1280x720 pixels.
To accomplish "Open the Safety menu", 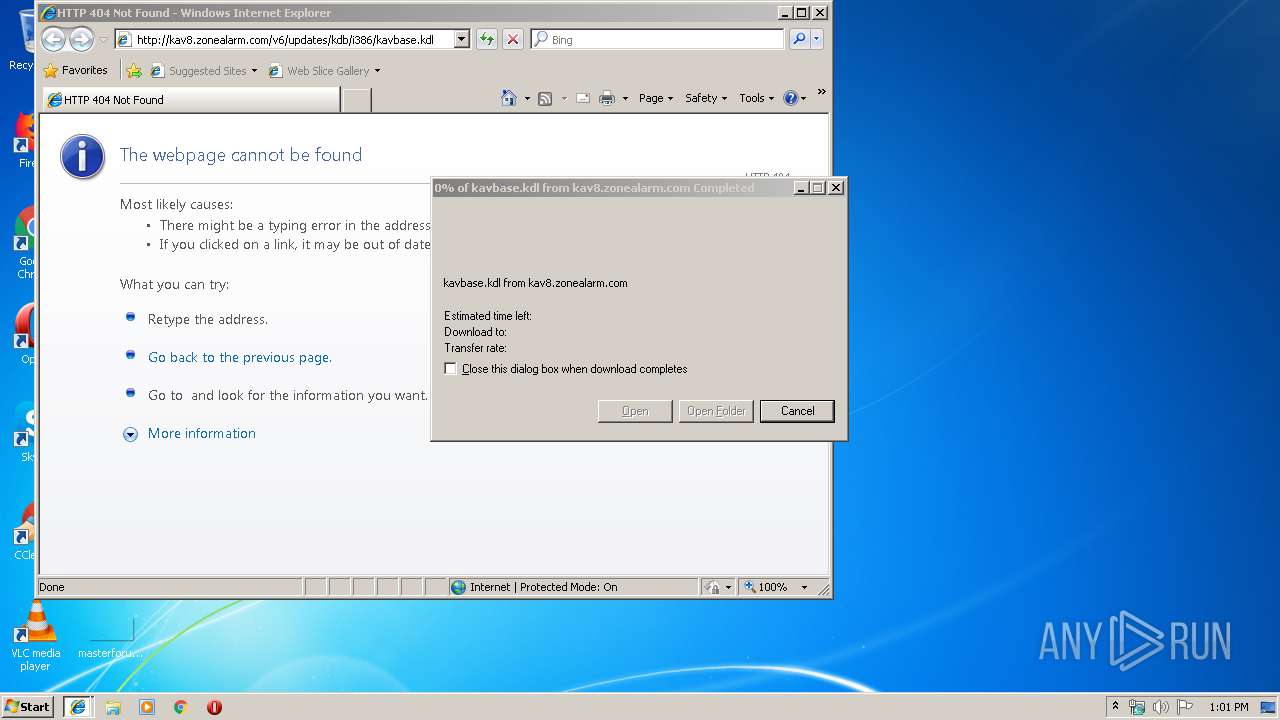I will pos(706,98).
